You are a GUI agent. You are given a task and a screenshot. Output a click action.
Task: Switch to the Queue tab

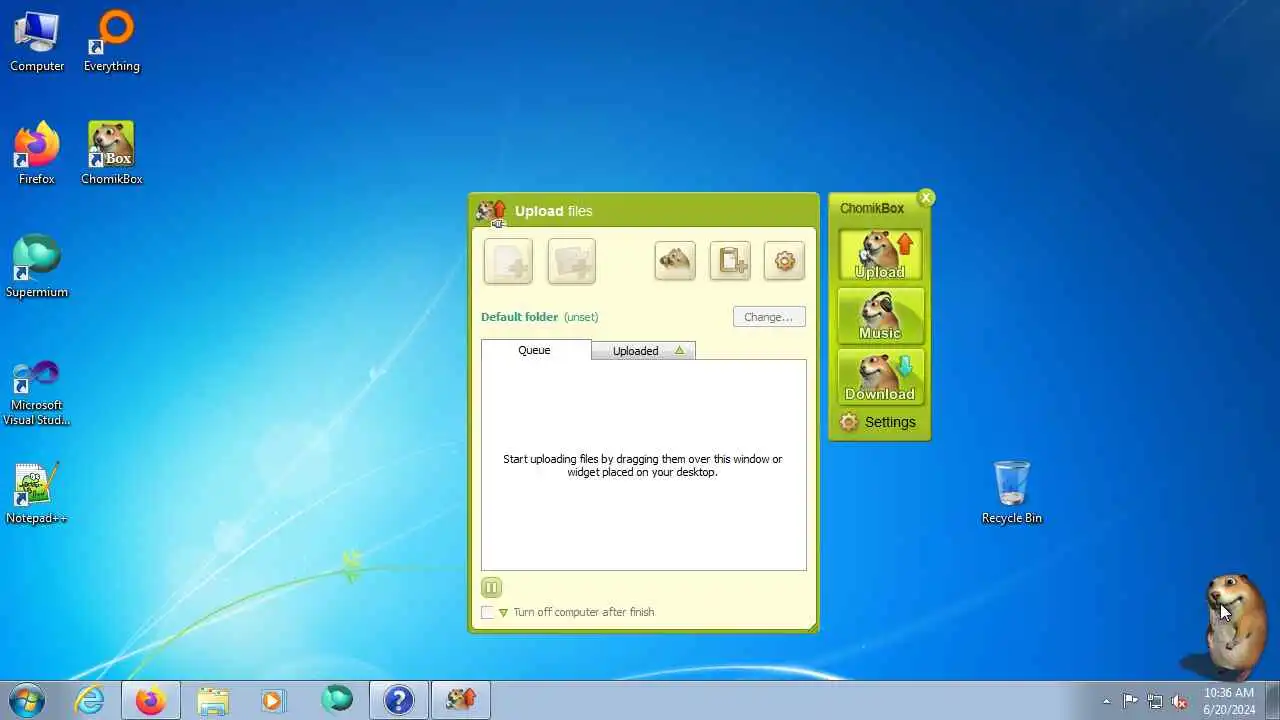pos(535,350)
